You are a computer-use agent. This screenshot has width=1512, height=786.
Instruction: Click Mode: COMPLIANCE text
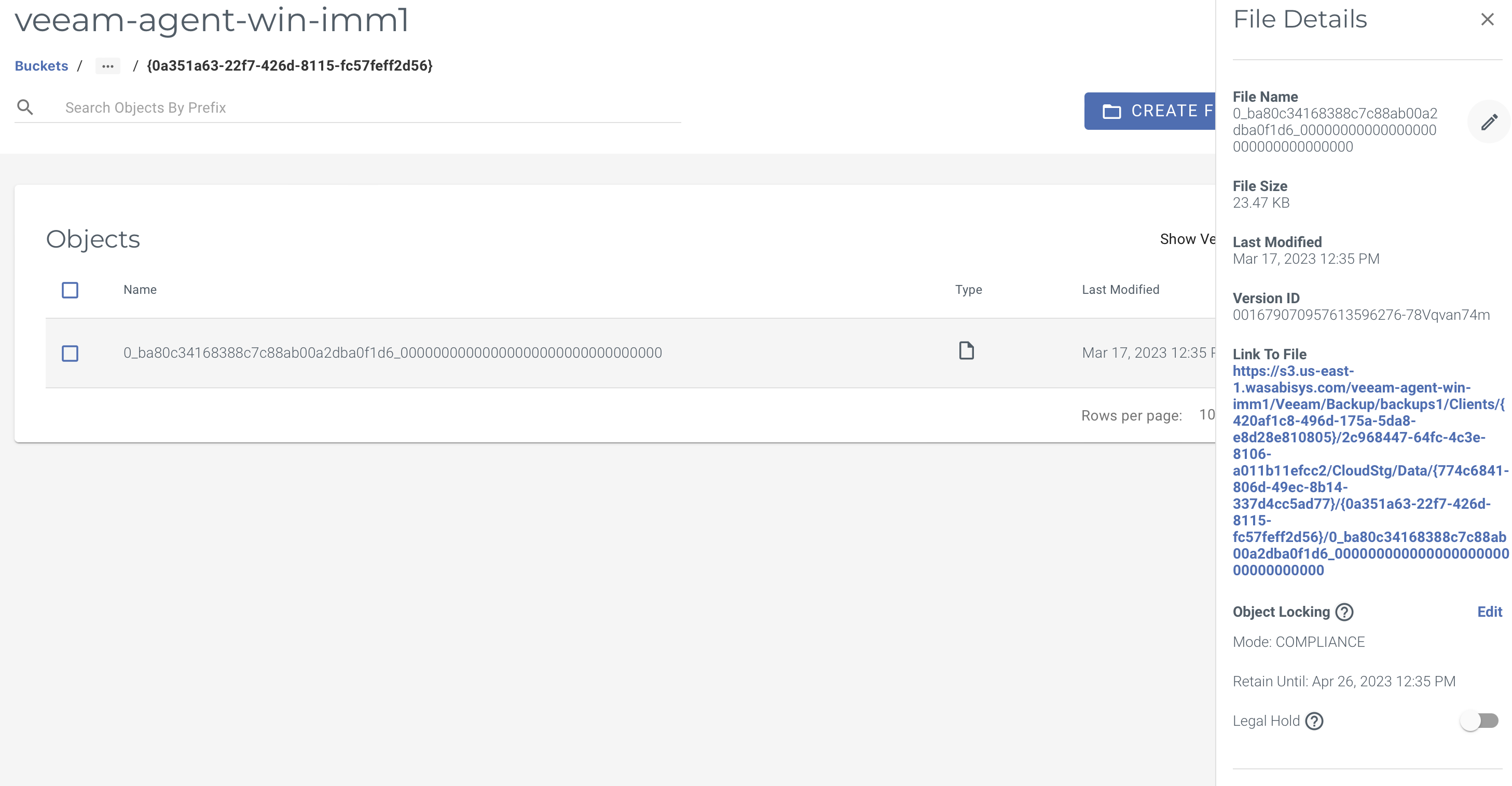pyautogui.click(x=1298, y=642)
